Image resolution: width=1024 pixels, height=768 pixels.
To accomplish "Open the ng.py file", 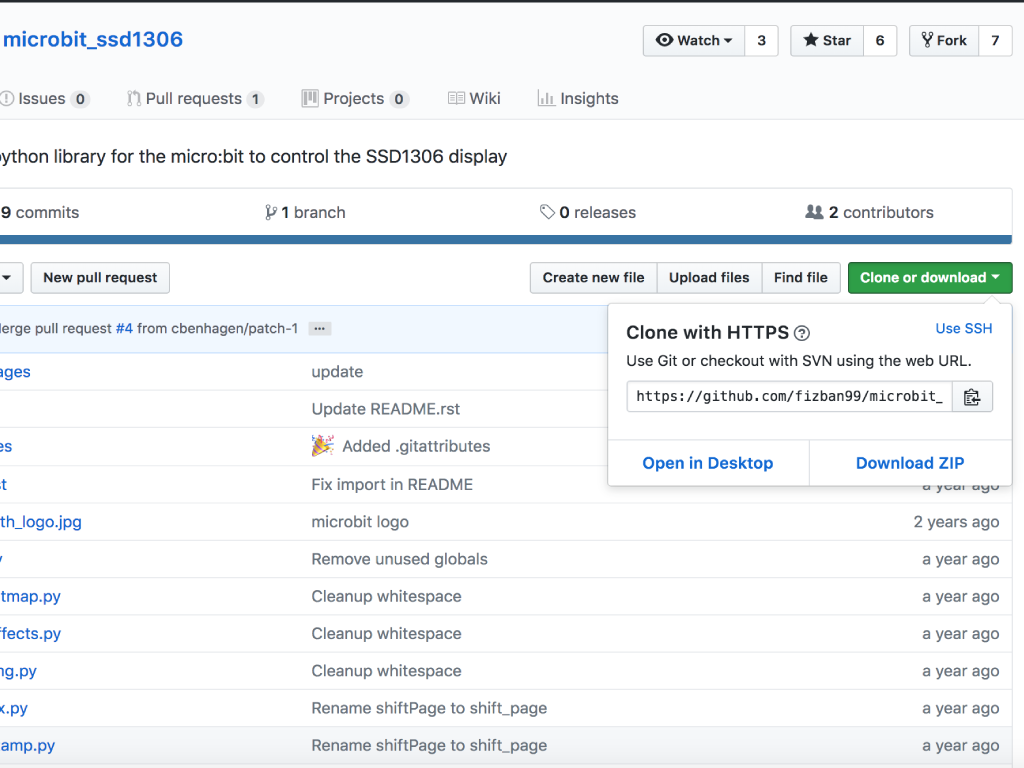I will click(18, 671).
